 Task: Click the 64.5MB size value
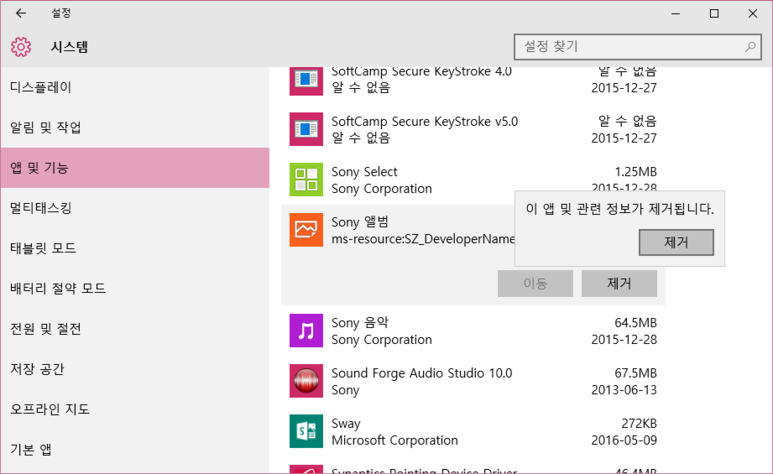click(x=635, y=323)
